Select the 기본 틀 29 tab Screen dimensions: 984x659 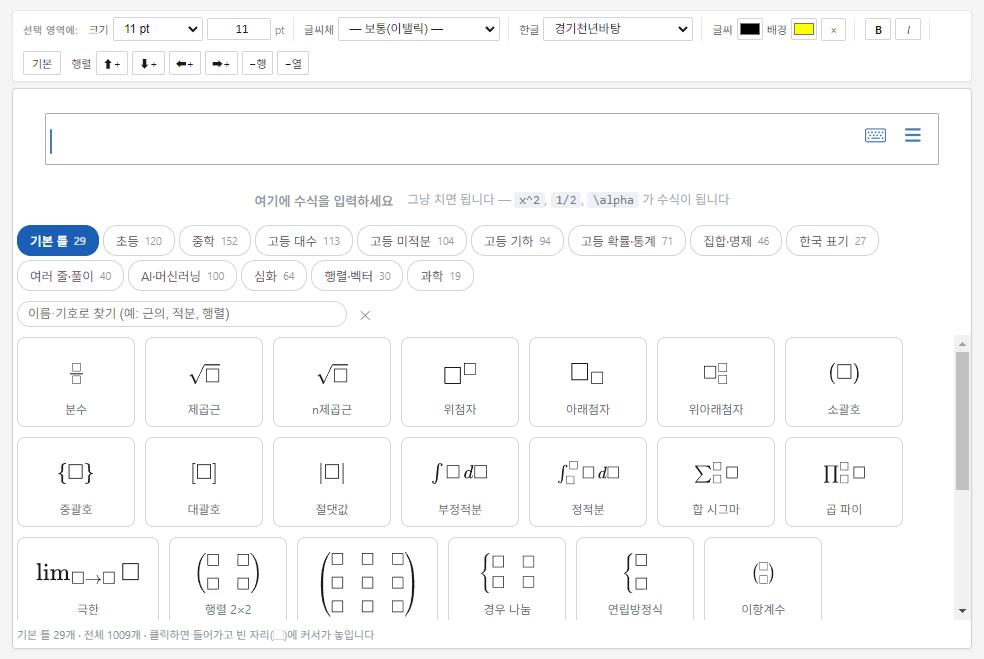click(58, 241)
